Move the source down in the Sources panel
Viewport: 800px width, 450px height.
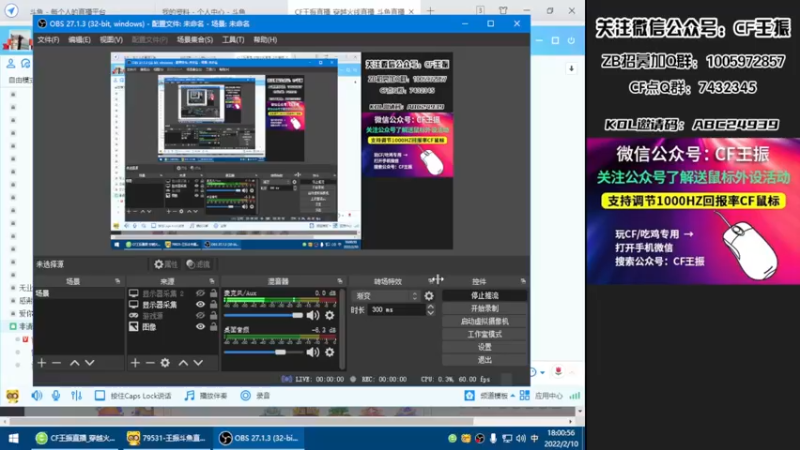coord(198,363)
